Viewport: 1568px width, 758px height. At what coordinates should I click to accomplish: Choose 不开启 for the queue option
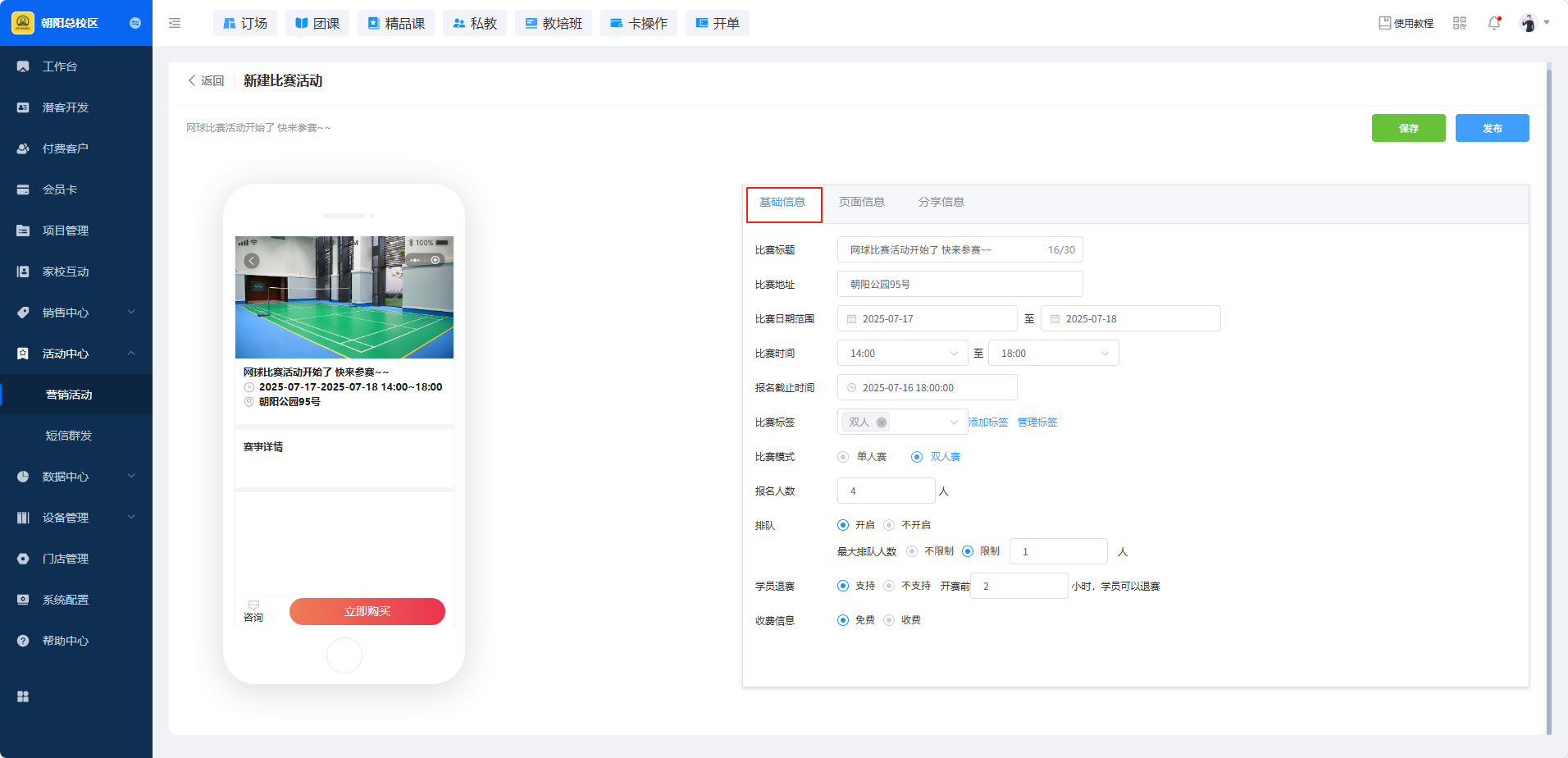point(889,525)
